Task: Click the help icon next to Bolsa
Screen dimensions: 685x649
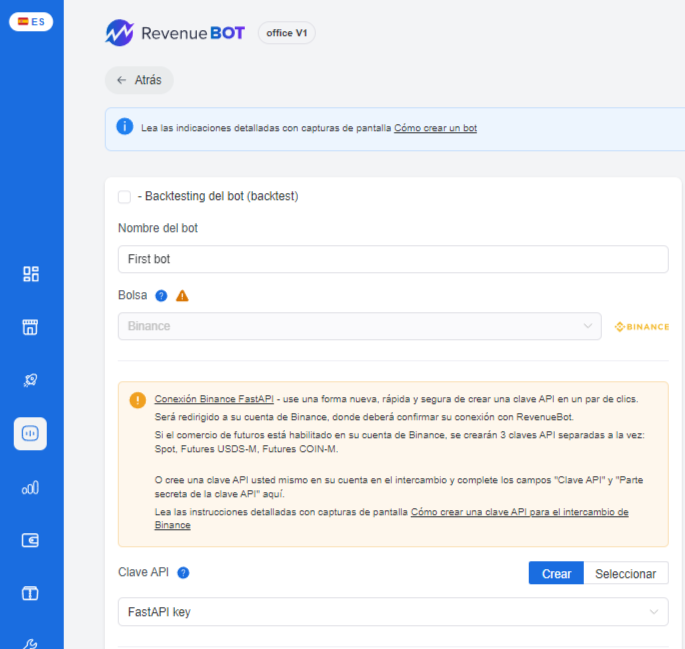Action: coord(161,296)
